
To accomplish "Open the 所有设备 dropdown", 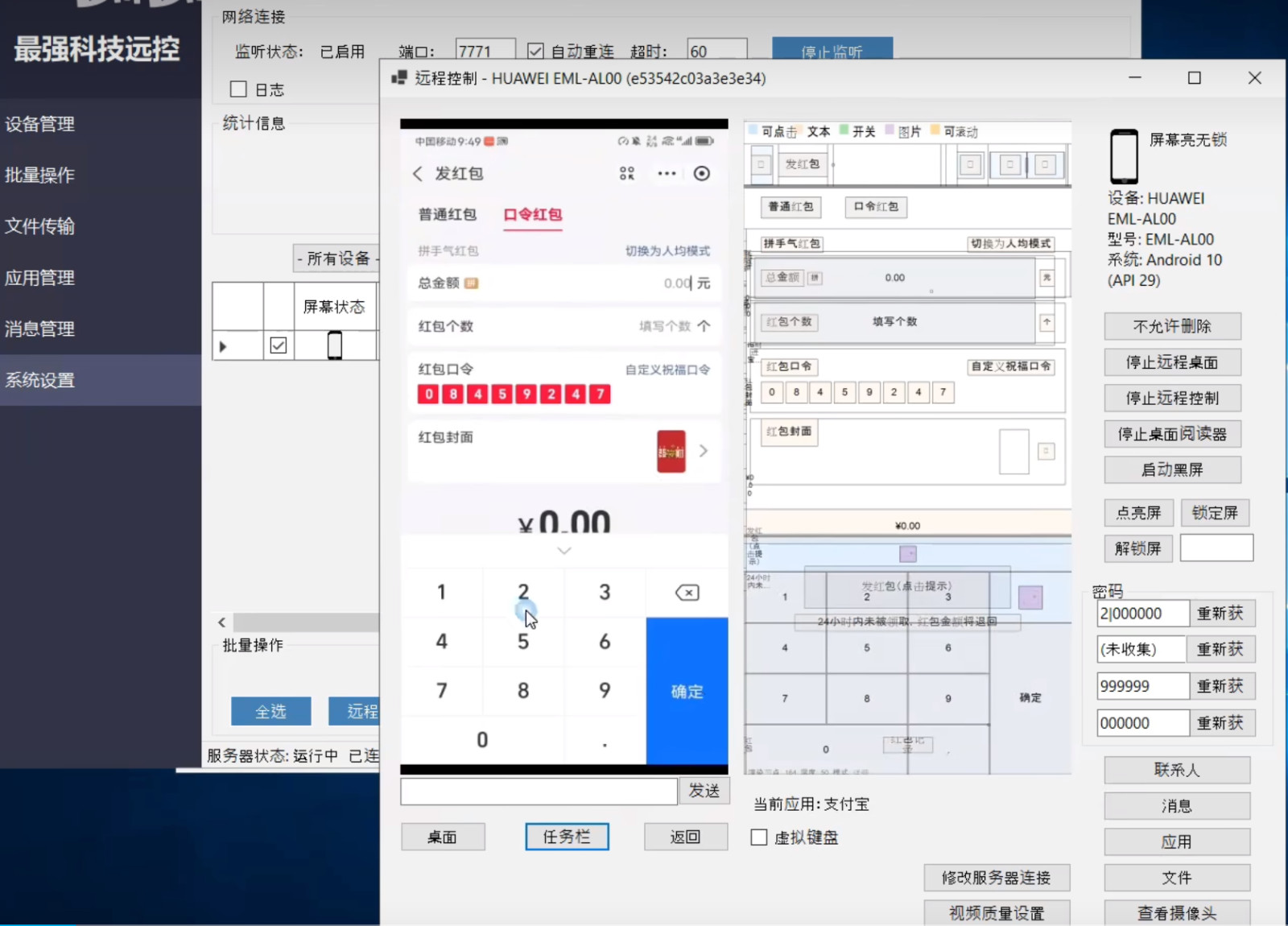I will (x=336, y=258).
